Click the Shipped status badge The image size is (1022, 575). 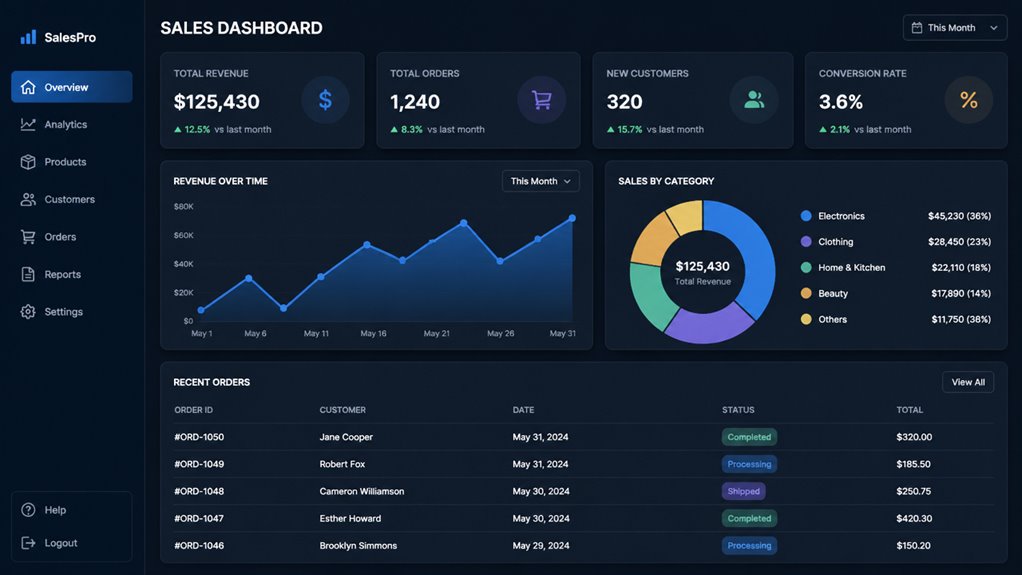coord(744,492)
